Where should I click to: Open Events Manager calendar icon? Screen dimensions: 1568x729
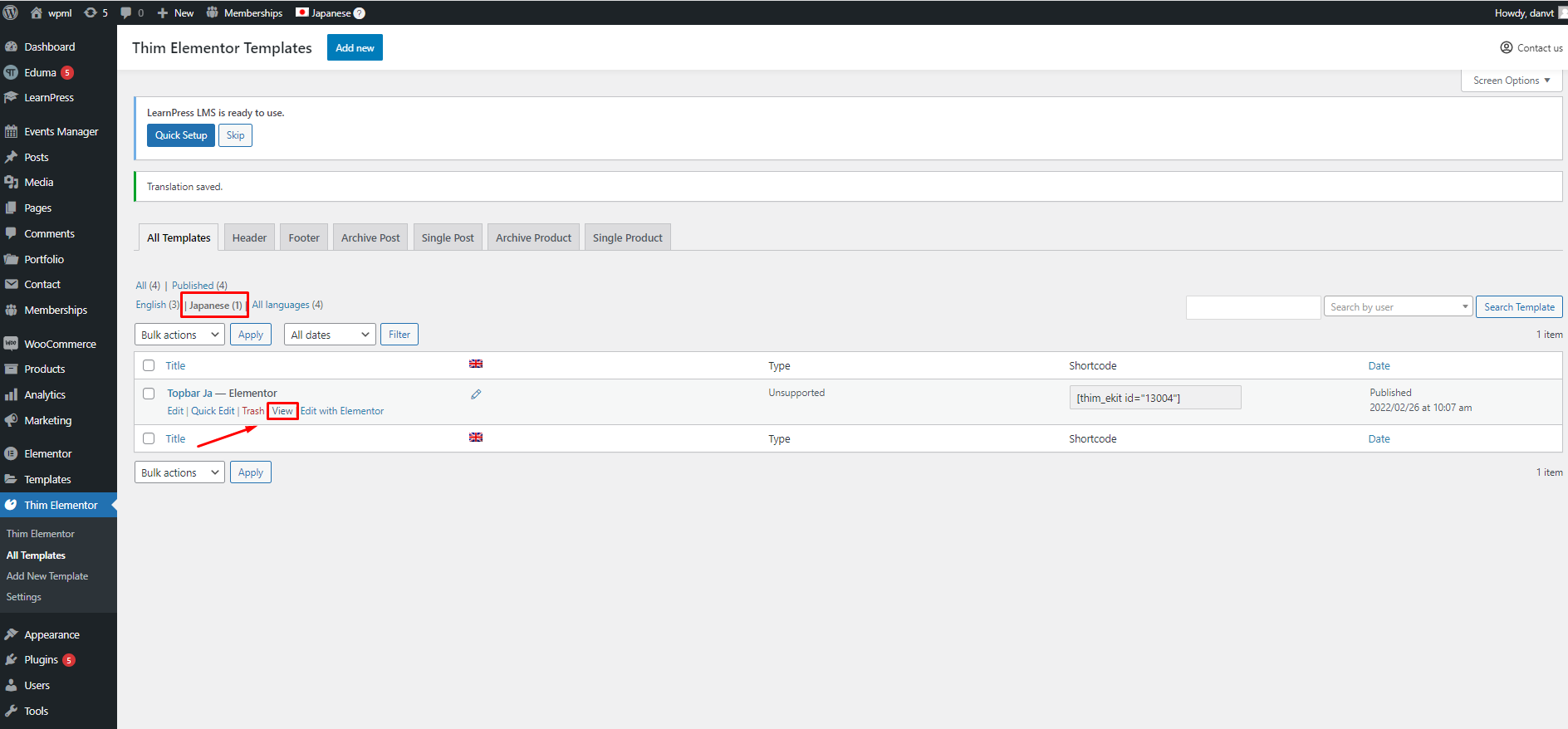click(x=11, y=131)
